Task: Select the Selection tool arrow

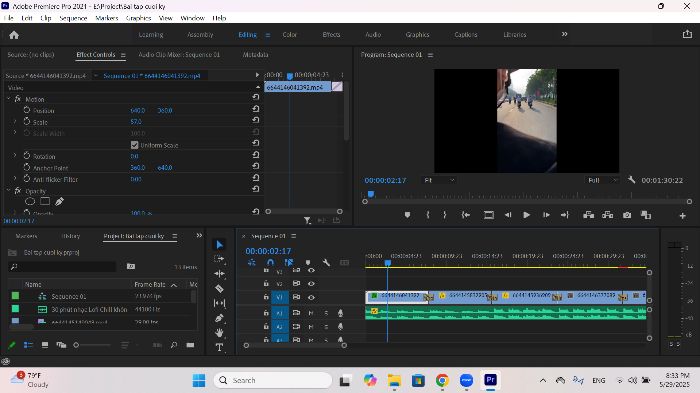Action: pos(219,244)
